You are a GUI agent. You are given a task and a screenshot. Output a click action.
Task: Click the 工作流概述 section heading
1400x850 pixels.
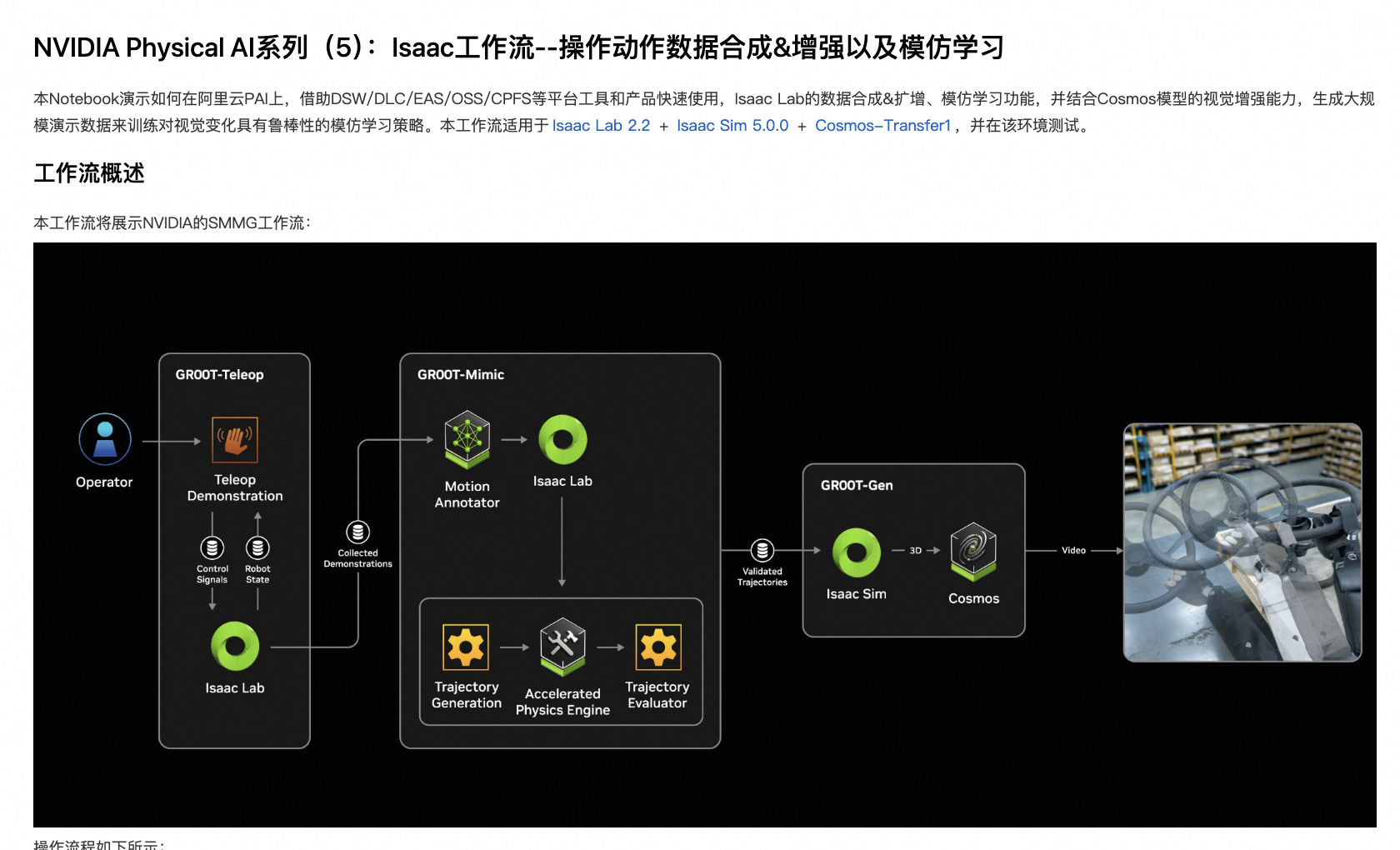(89, 173)
